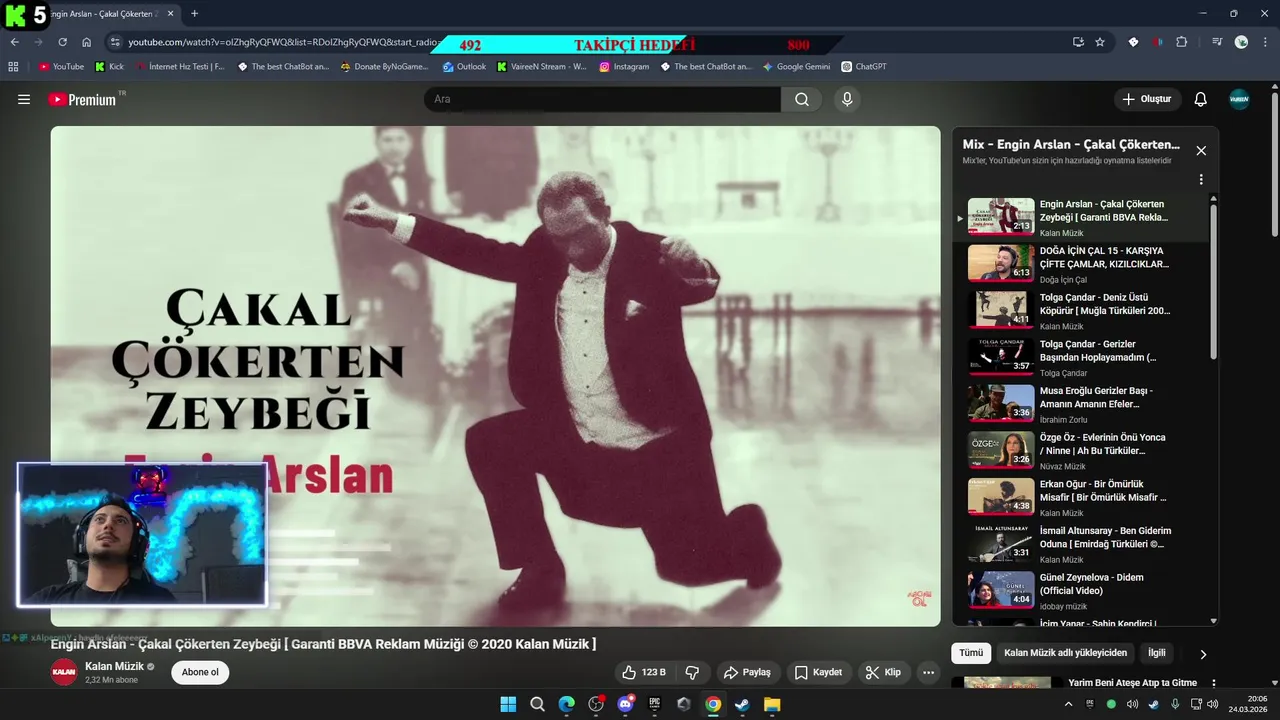Open Discord from taskbar
This screenshot has height=720, width=1280.
(x=625, y=704)
